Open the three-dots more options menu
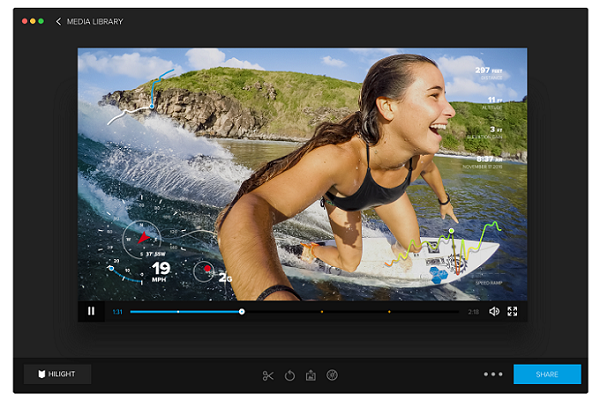The height and width of the screenshot is (415, 600). pos(493,374)
